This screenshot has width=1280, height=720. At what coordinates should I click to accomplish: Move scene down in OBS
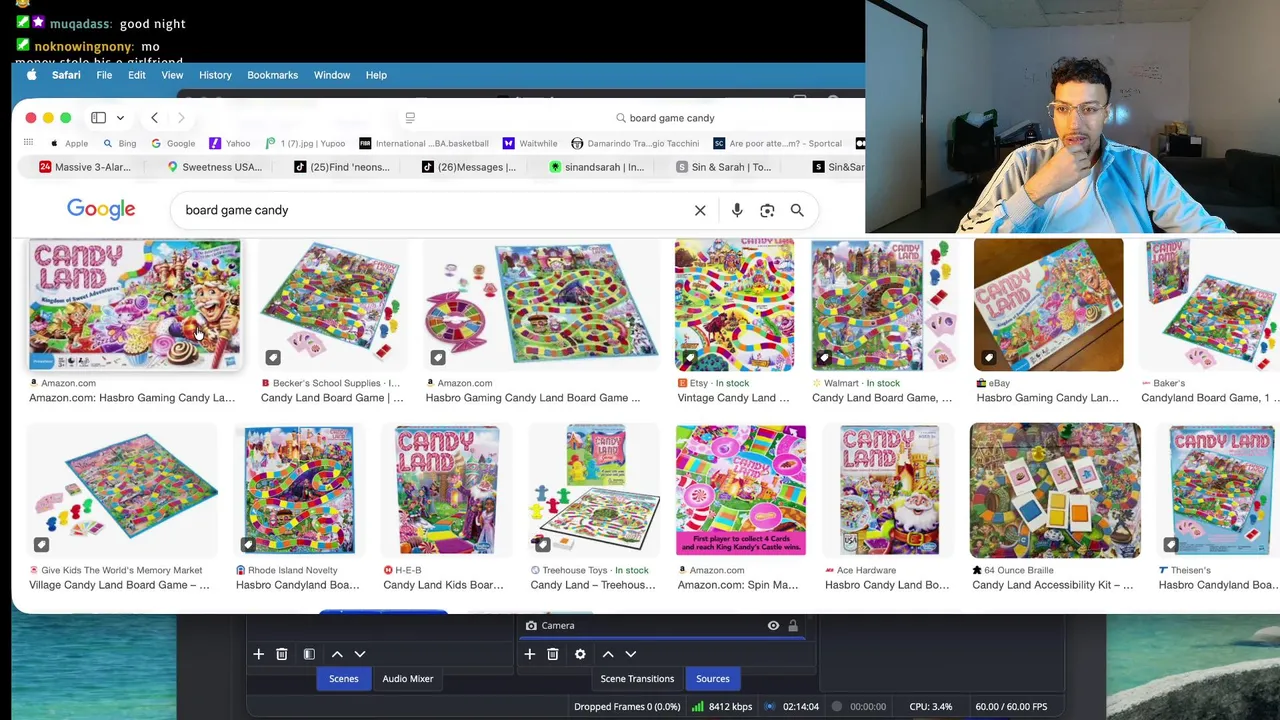360,654
